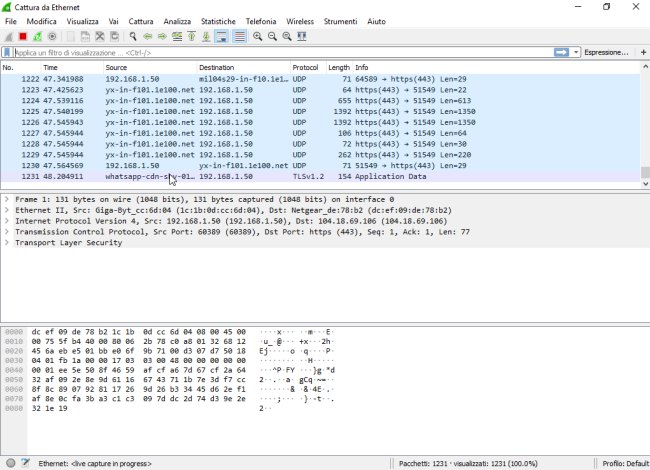Stop the live capture with red square
Screen dimensions: 650x470
(x=23, y=36)
